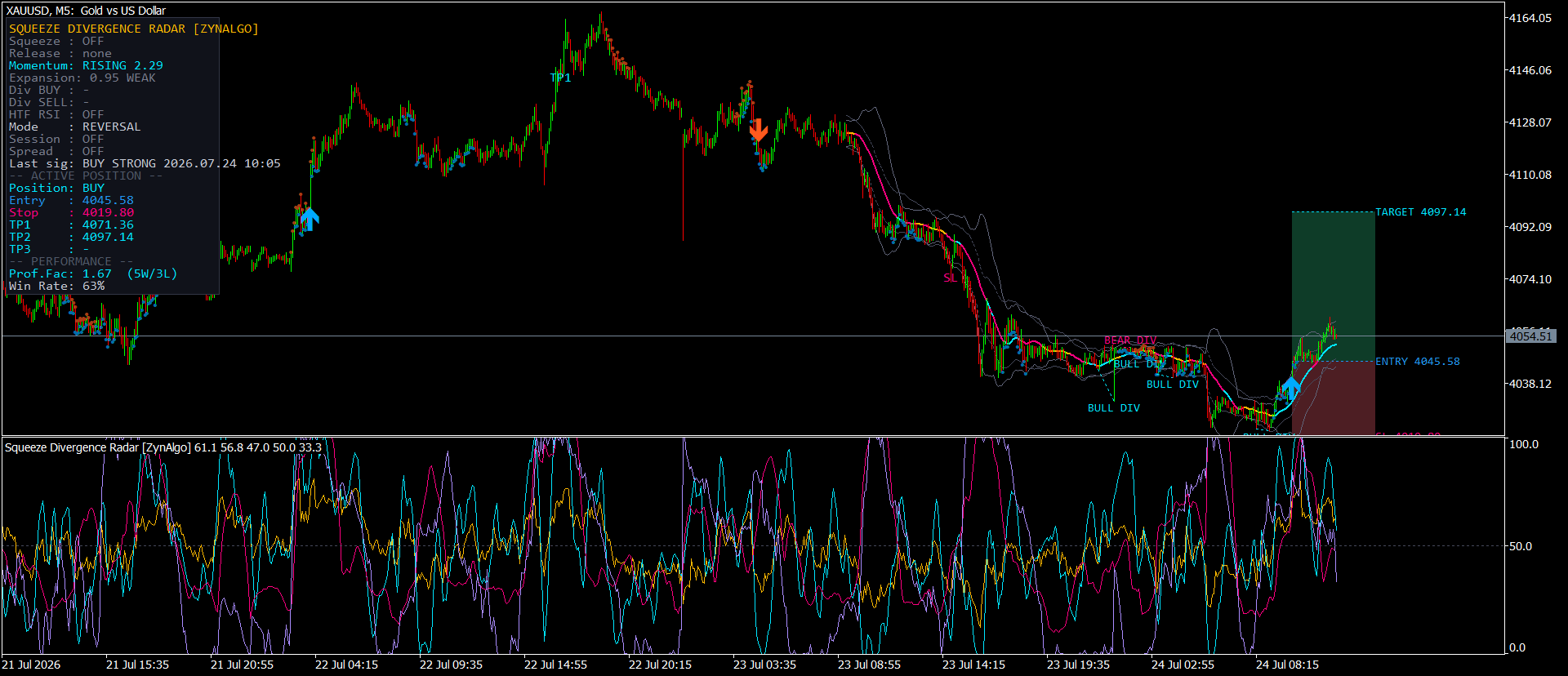Click the SQUEEZE DIVERGENCE RADAR [ZYNALGO] panel header

pos(133,29)
